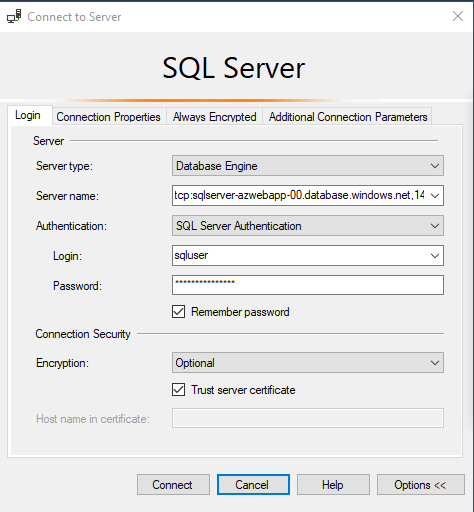Click the Server name label
This screenshot has height=512, width=474.
[67, 196]
